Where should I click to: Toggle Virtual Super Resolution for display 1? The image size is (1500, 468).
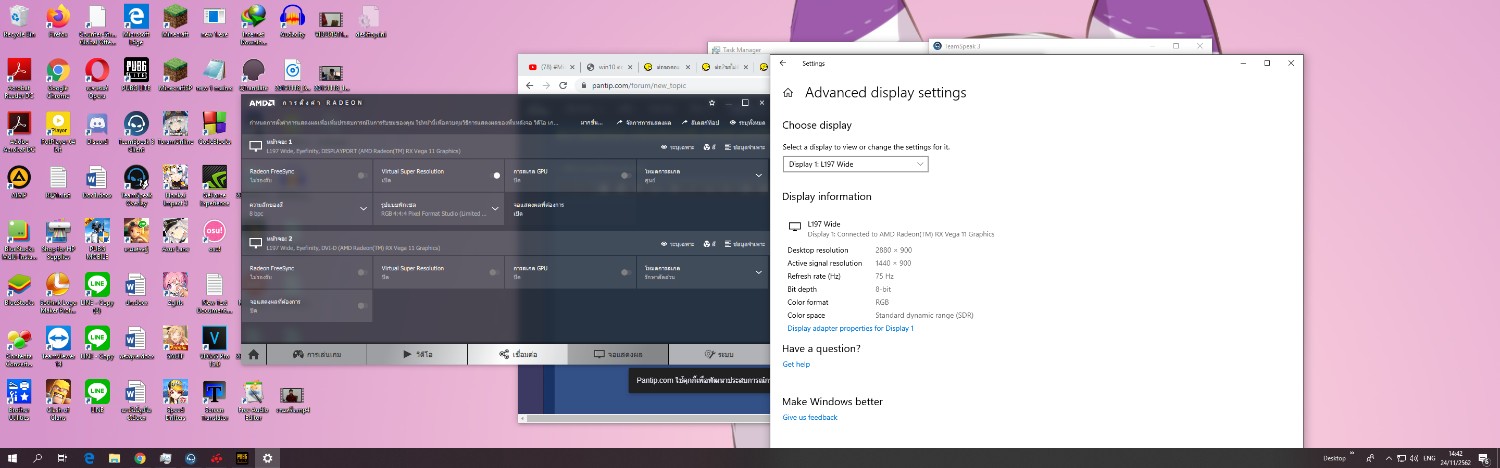pyautogui.click(x=497, y=175)
